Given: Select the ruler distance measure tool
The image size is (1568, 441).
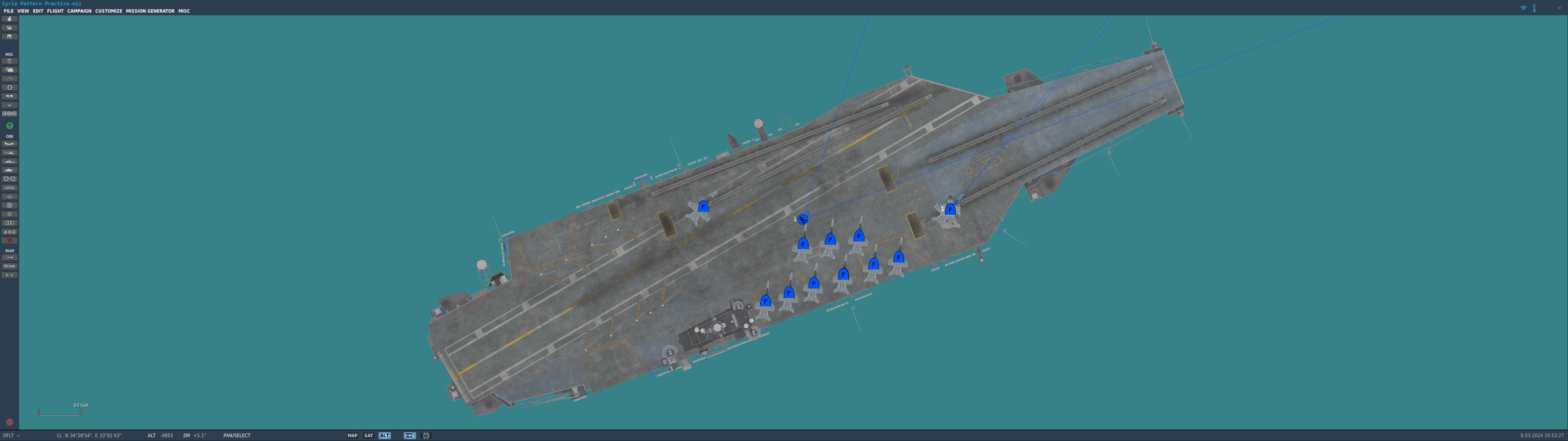Looking at the screenshot, I should pyautogui.click(x=9, y=275).
